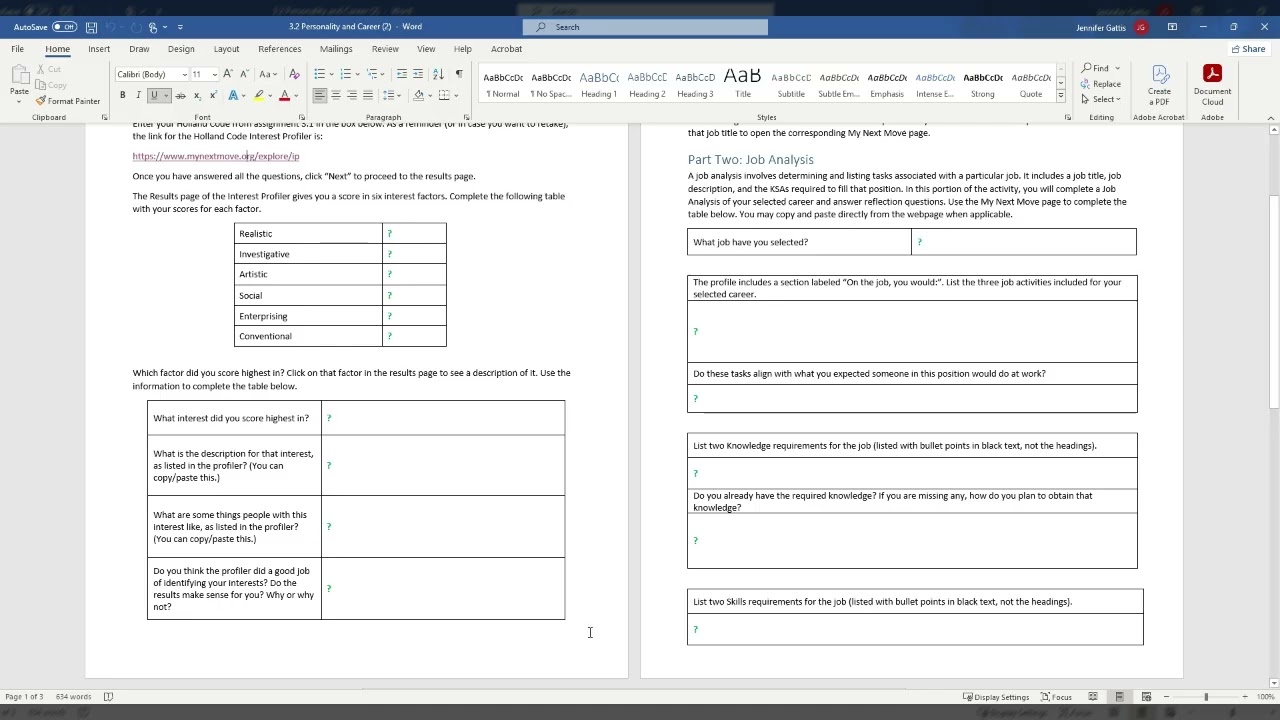Open the Acrobat ribbon tab
This screenshot has height=720, width=1280.
pos(507,49)
